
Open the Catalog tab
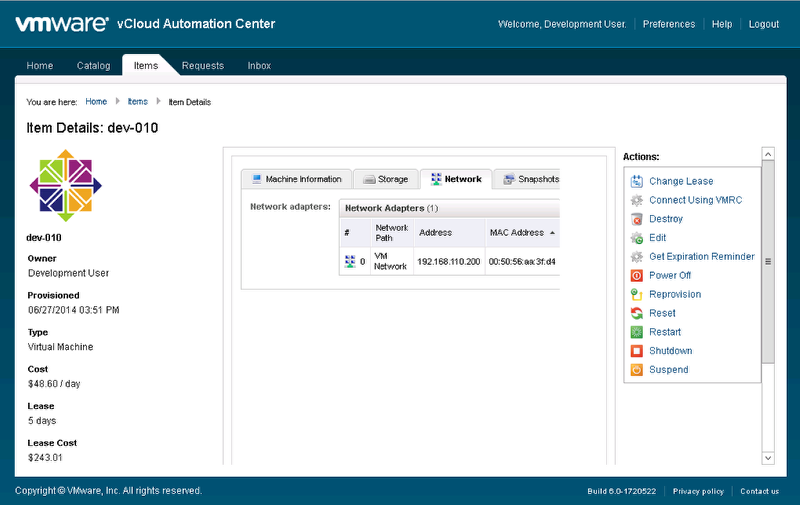point(93,65)
